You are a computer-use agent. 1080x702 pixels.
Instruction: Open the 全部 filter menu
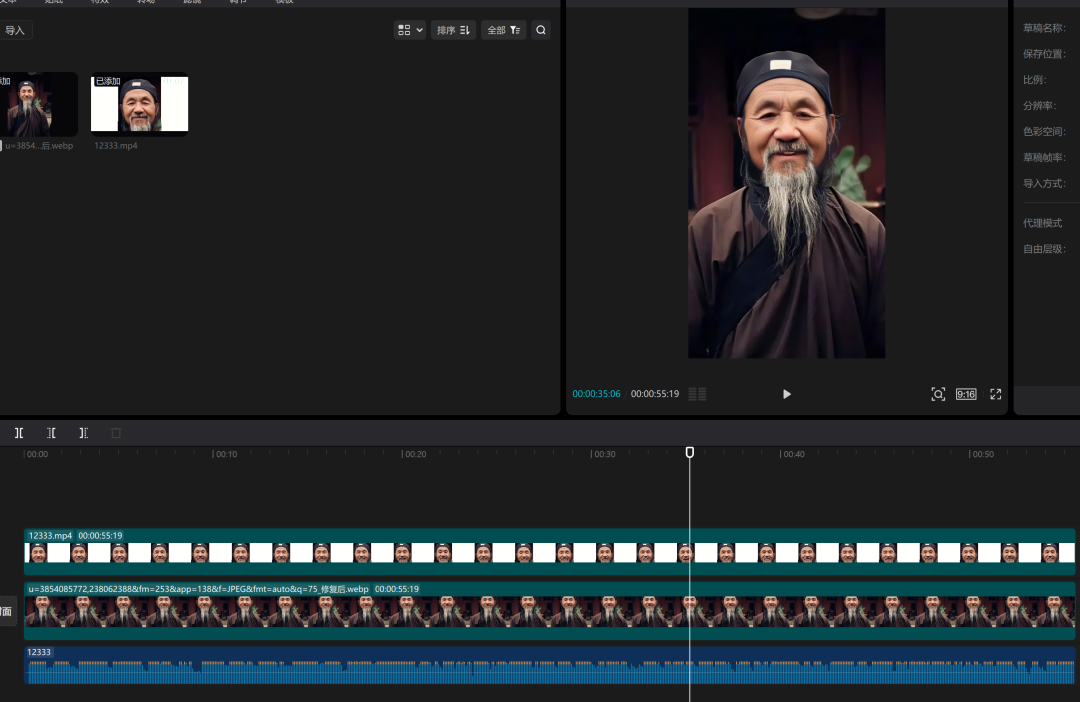tap(503, 30)
